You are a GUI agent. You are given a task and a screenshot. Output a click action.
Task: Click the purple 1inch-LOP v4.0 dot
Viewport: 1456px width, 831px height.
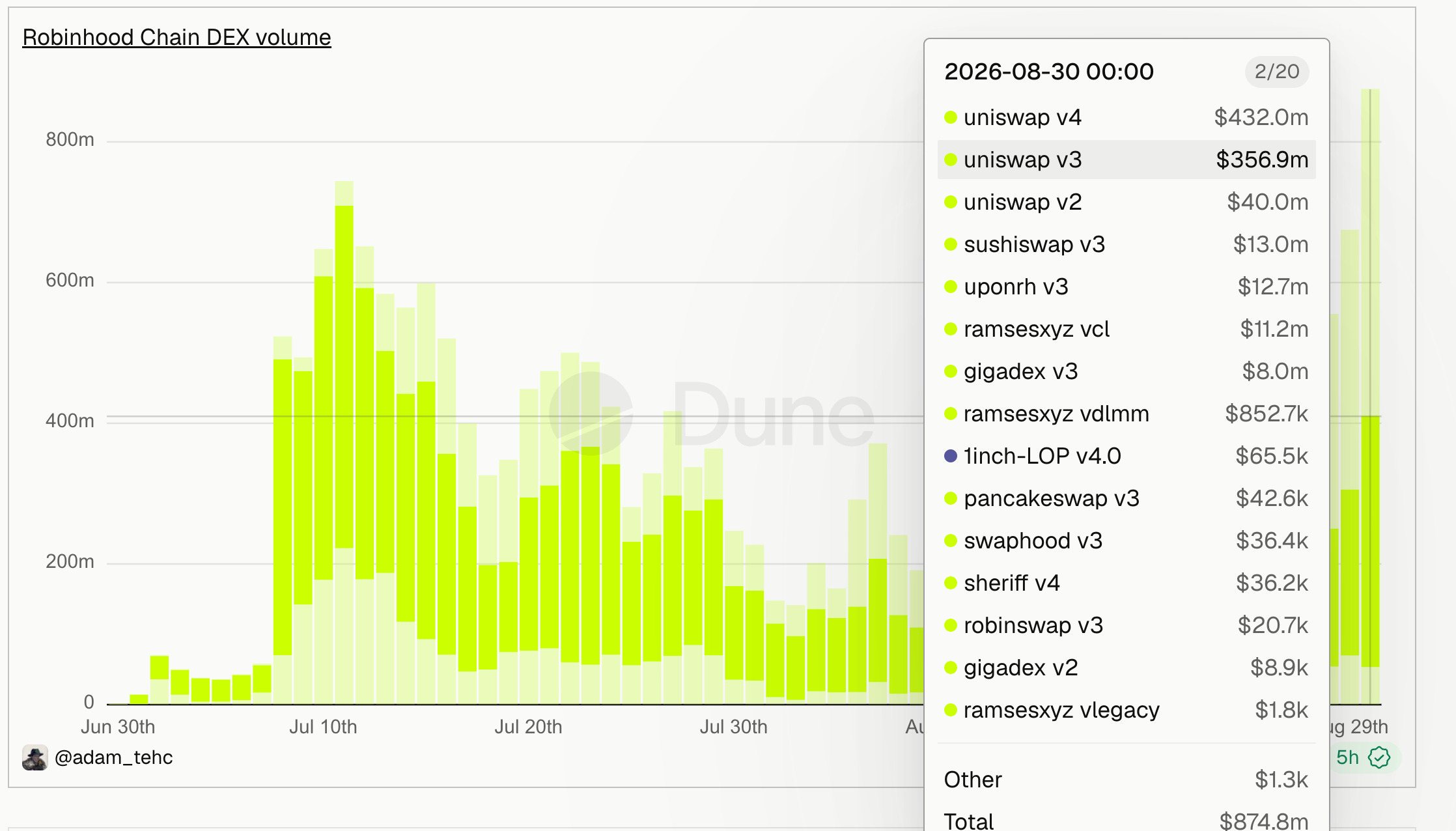pos(951,456)
